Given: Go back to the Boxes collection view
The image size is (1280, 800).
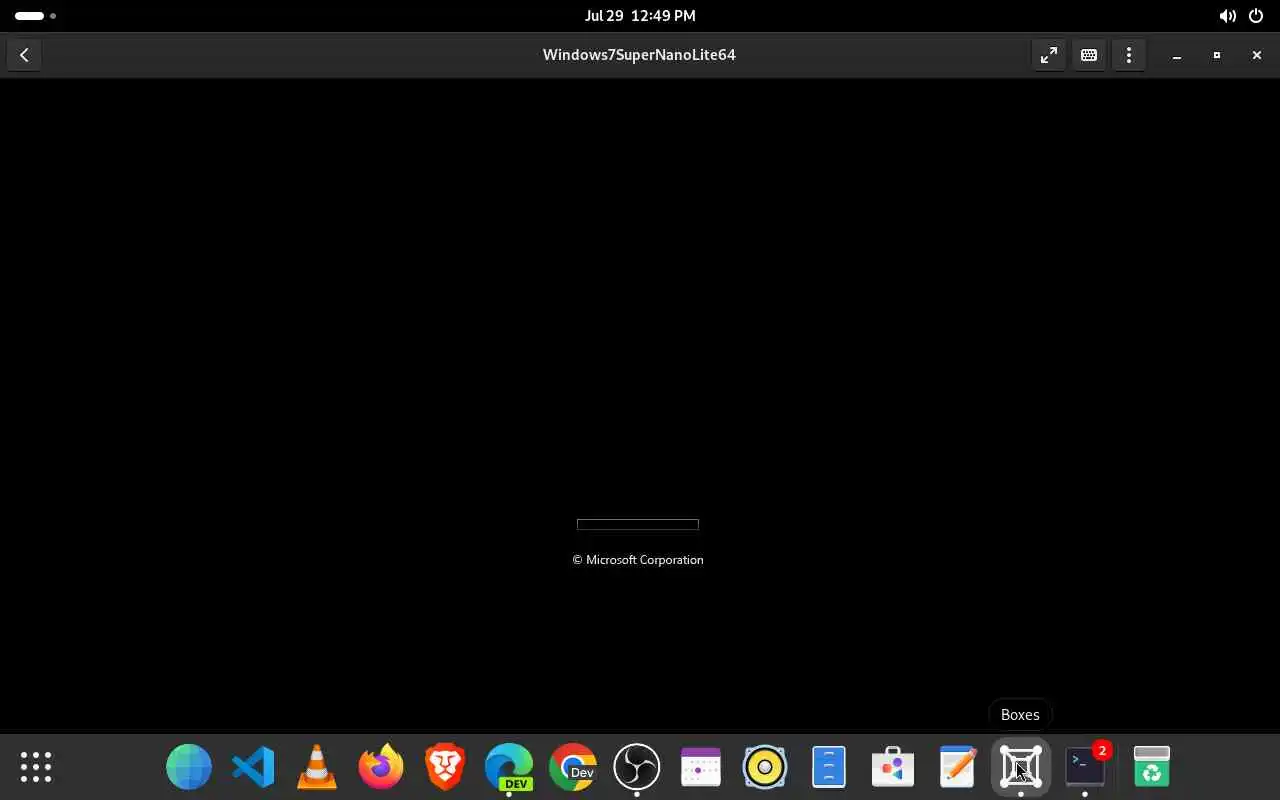Looking at the screenshot, I should pyautogui.click(x=24, y=55).
